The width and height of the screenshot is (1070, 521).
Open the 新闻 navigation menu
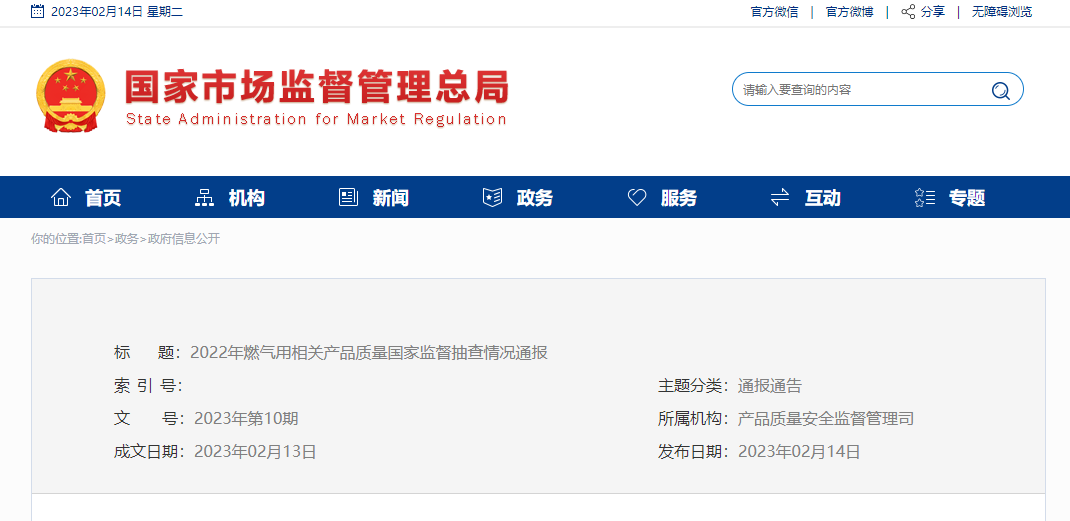pos(391,198)
